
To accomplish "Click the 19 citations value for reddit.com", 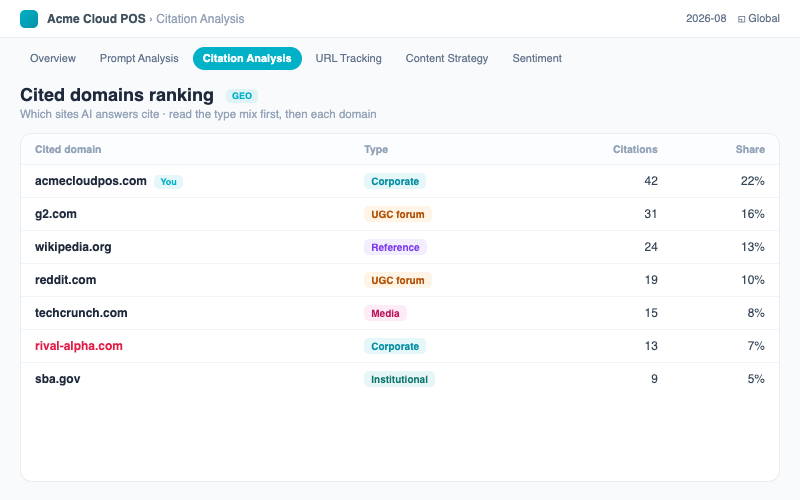I will coord(651,280).
